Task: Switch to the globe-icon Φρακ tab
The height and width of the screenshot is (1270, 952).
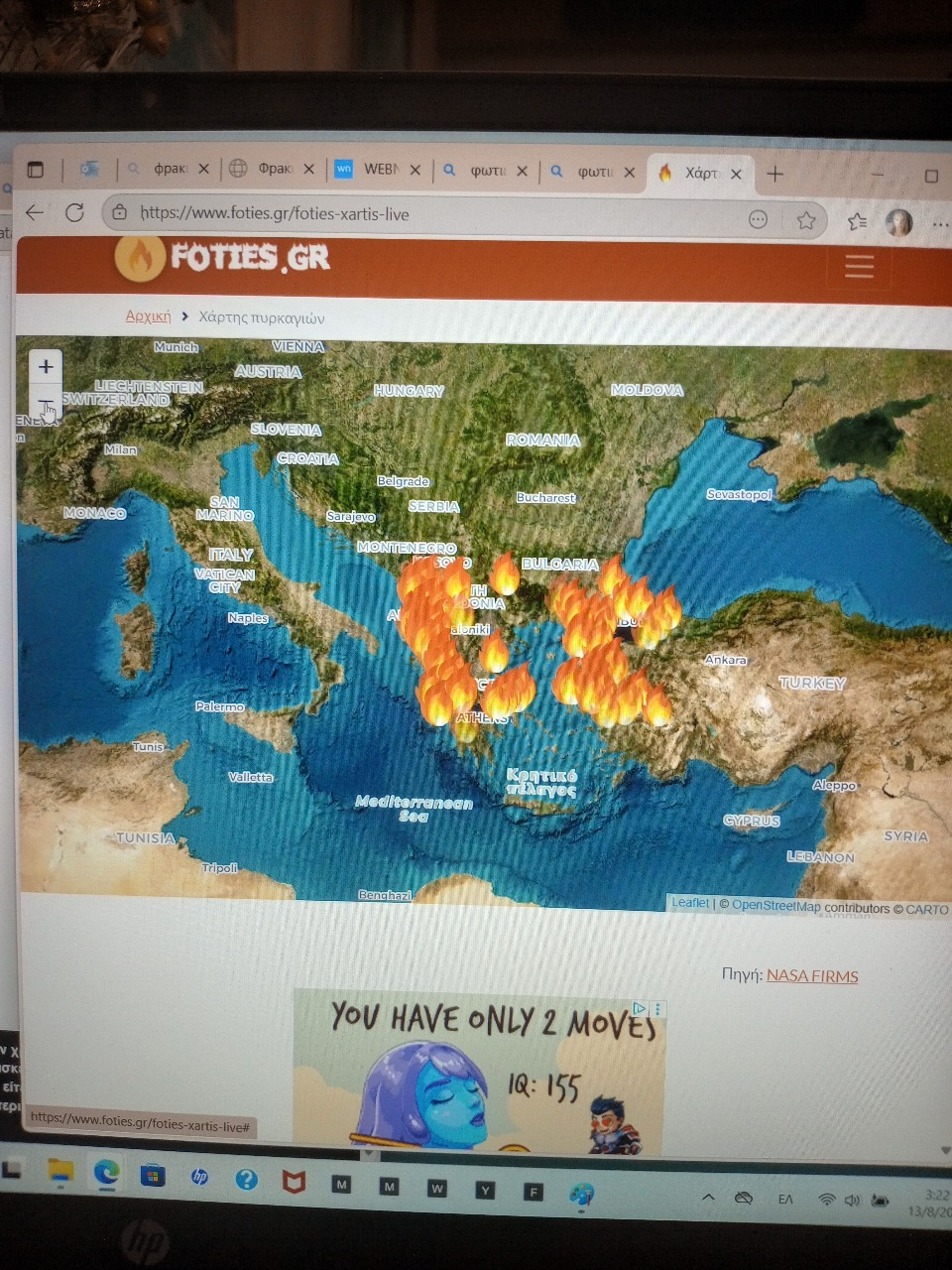Action: click(272, 169)
